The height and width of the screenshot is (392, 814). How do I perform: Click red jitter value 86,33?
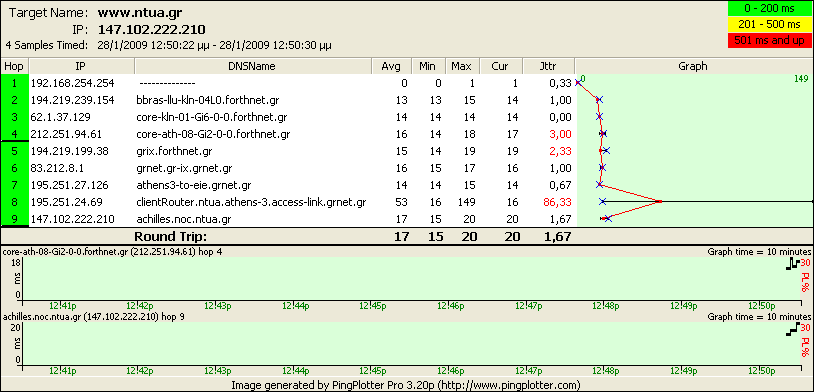click(x=557, y=202)
